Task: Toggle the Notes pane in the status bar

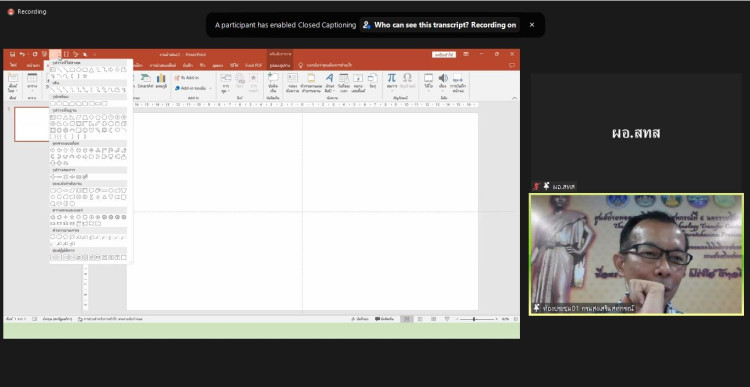Action: [360, 319]
